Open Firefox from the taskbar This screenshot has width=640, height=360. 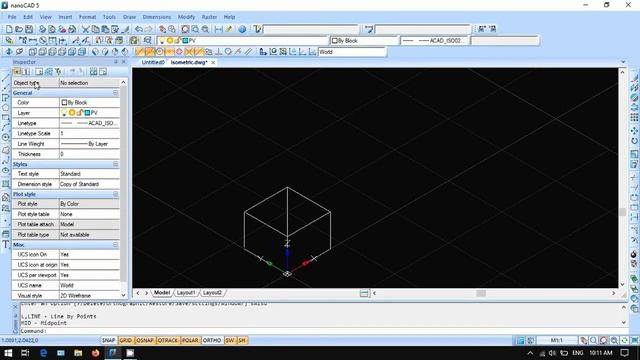coord(95,353)
